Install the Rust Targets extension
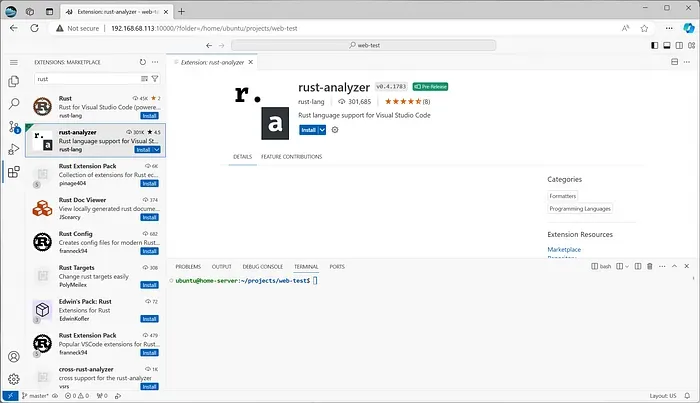Image resolution: width=700 pixels, height=403 pixels. click(x=150, y=285)
